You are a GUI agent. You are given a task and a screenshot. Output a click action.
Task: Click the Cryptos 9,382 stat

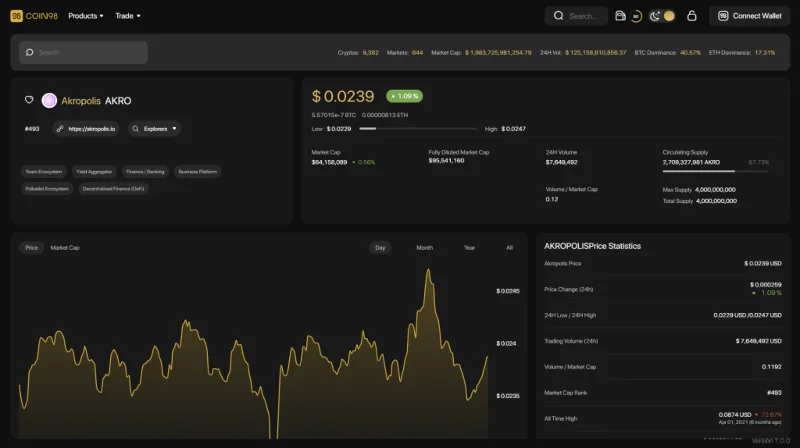click(x=358, y=53)
